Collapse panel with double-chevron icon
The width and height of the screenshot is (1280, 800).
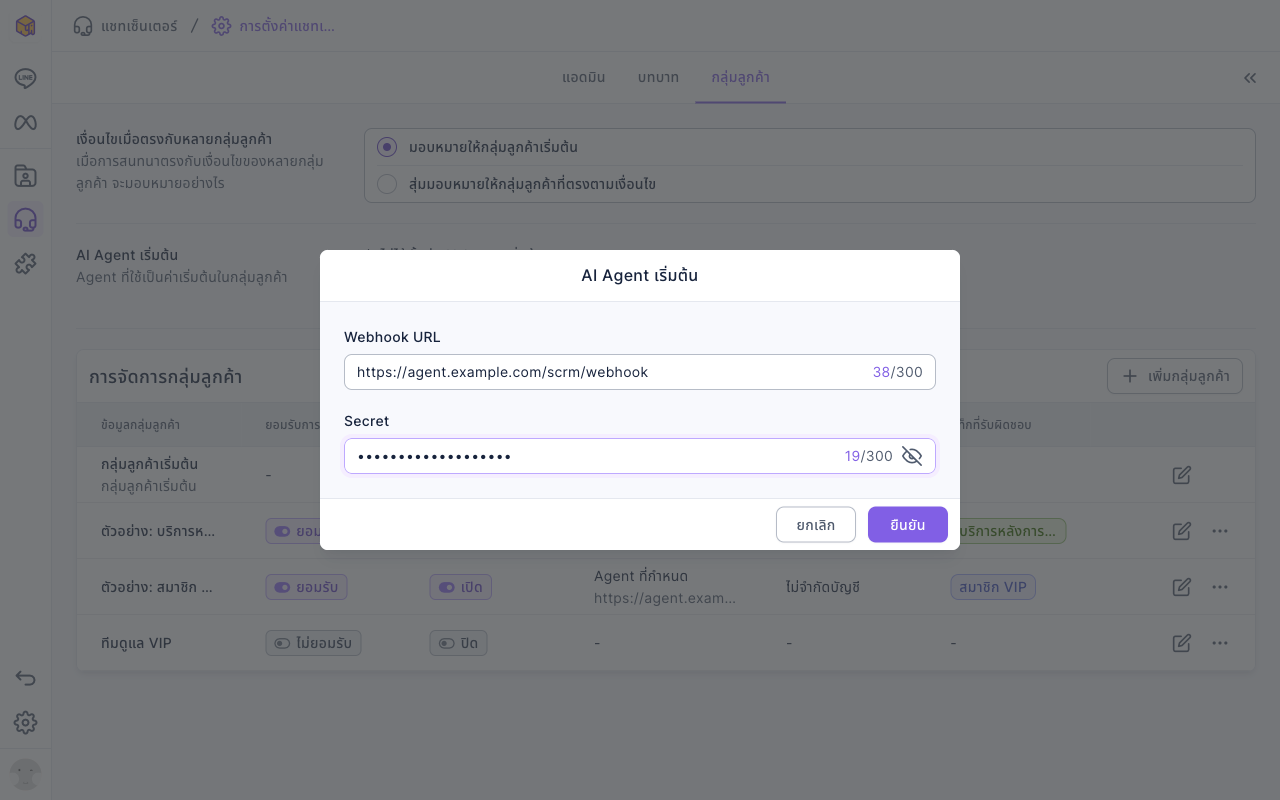1250,78
